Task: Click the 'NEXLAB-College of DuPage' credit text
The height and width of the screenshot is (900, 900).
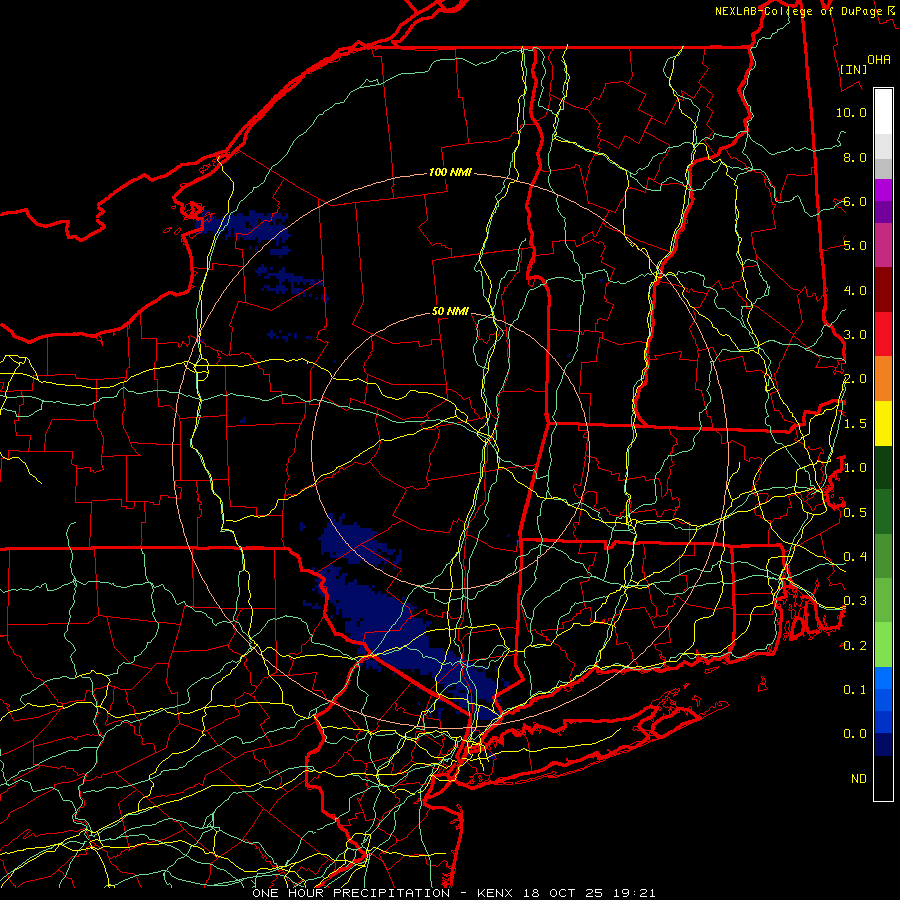Action: tap(798, 11)
